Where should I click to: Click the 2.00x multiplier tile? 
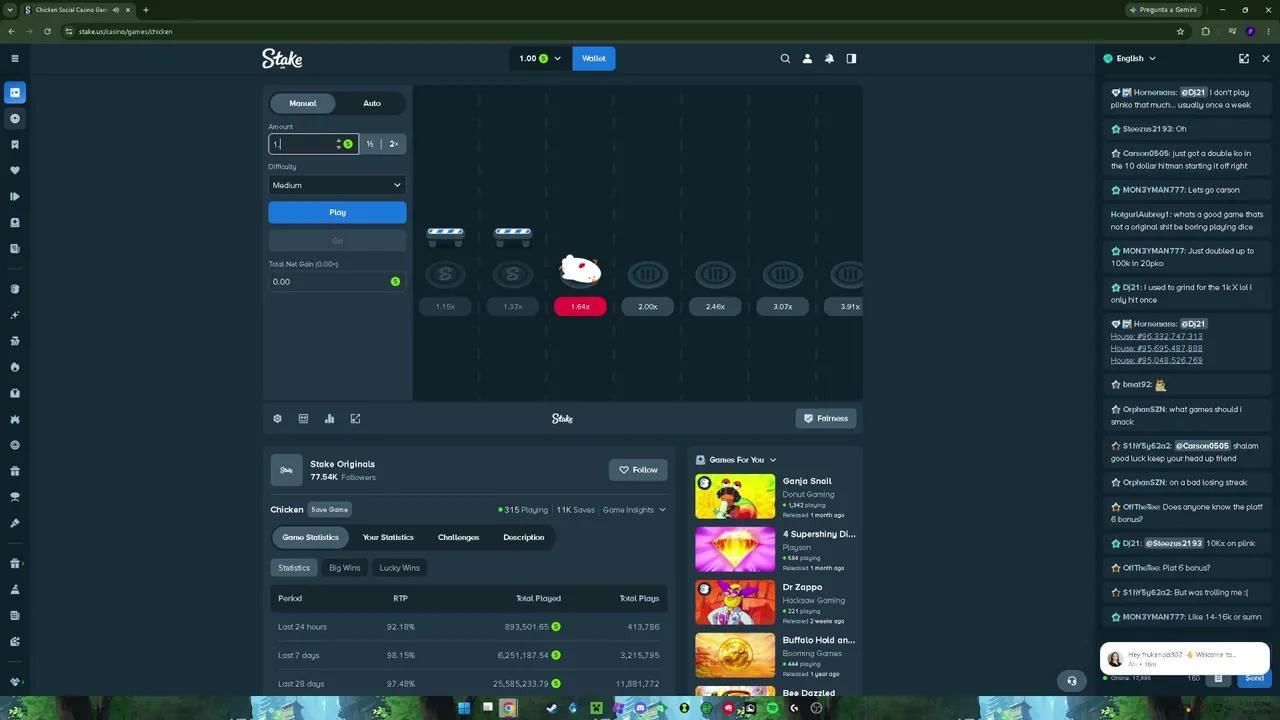[648, 307]
